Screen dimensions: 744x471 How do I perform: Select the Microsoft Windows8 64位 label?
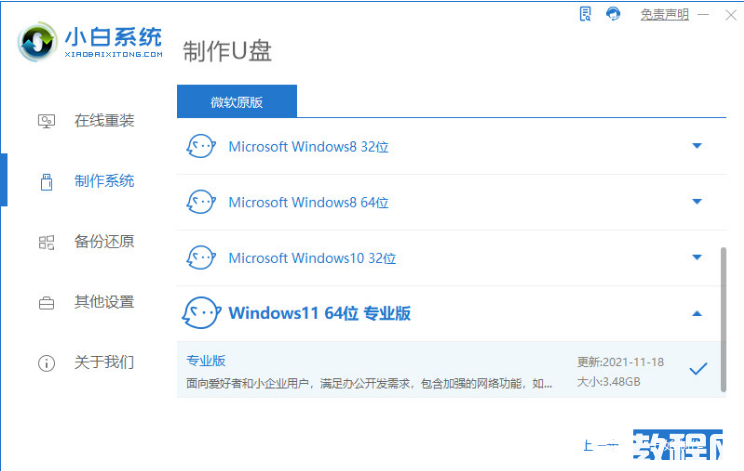(308, 203)
